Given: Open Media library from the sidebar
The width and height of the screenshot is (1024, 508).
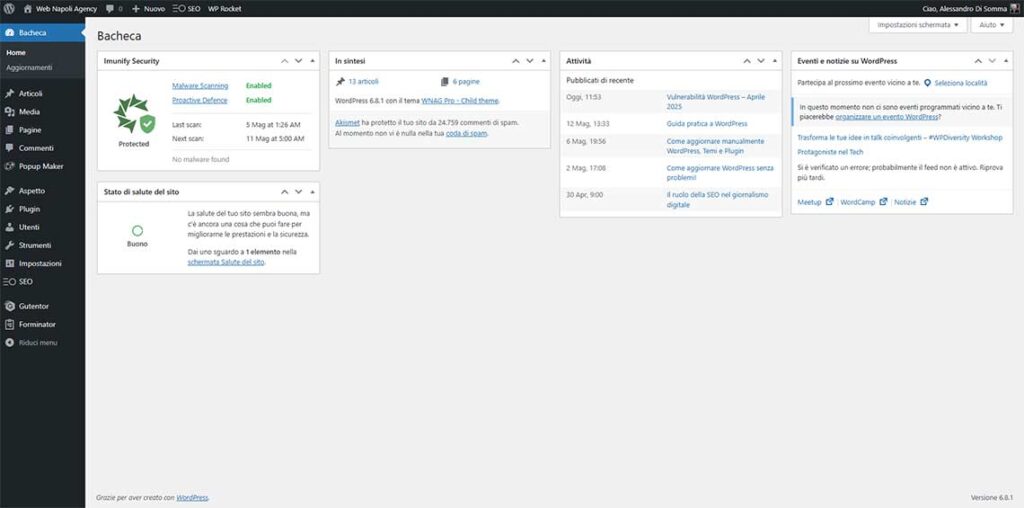Looking at the screenshot, I should coord(29,112).
